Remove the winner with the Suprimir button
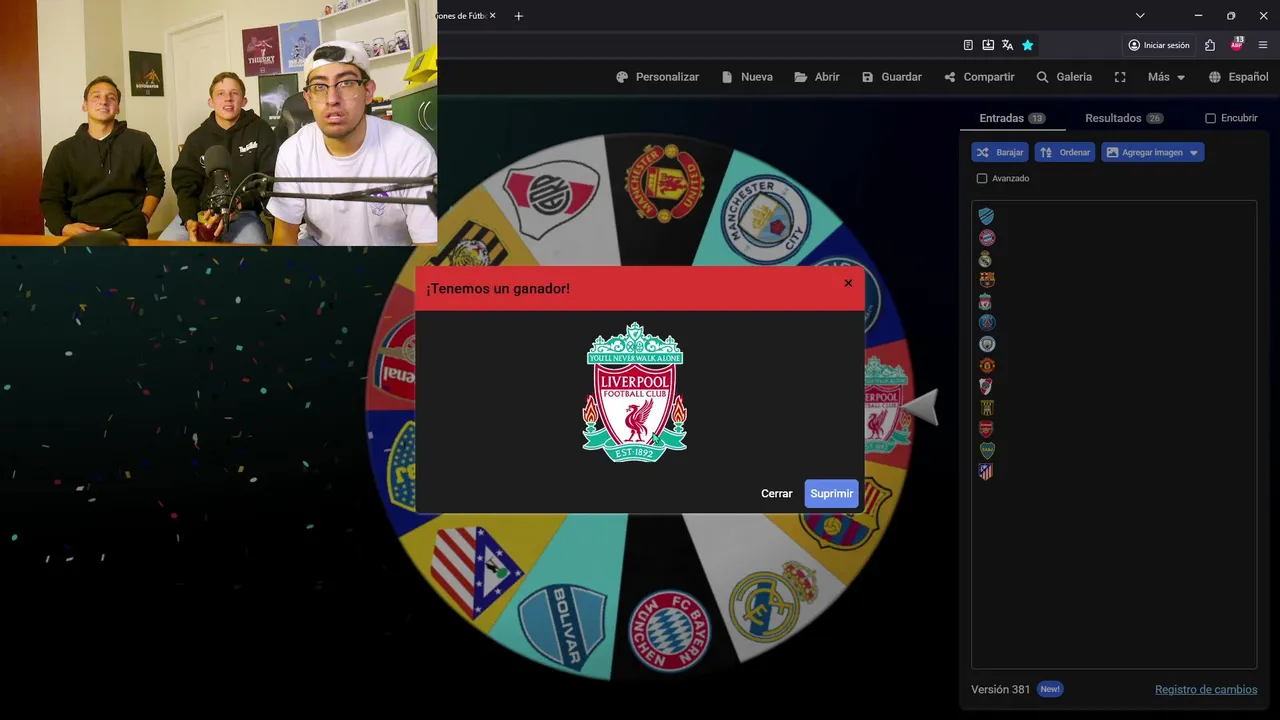Image resolution: width=1280 pixels, height=720 pixels. [x=831, y=494]
